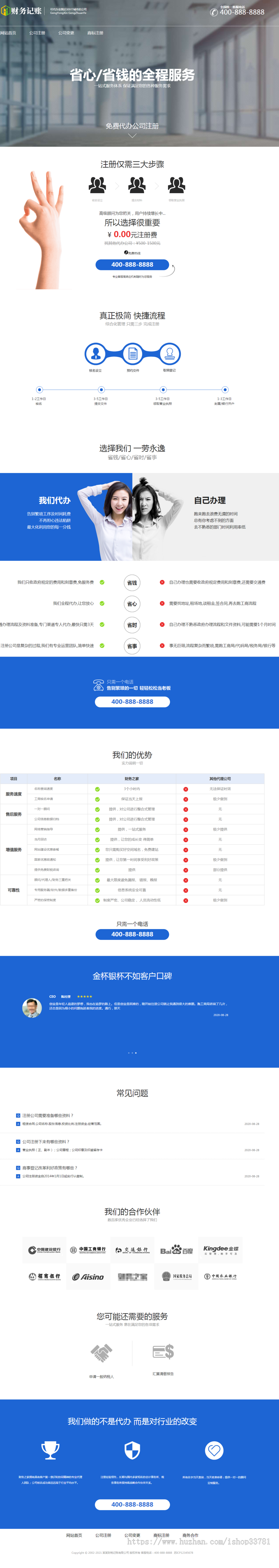Click the 省钱 circular badge
The image size is (279, 1568).
(132, 583)
